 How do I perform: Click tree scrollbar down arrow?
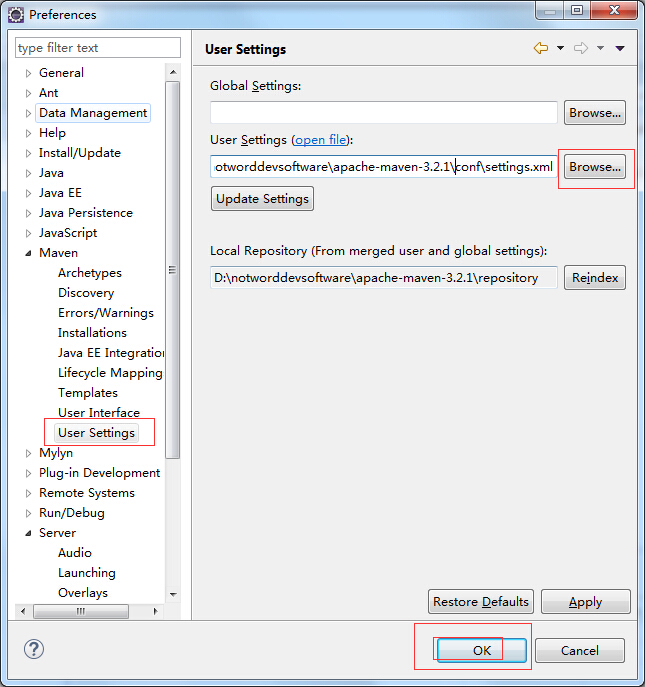point(173,595)
